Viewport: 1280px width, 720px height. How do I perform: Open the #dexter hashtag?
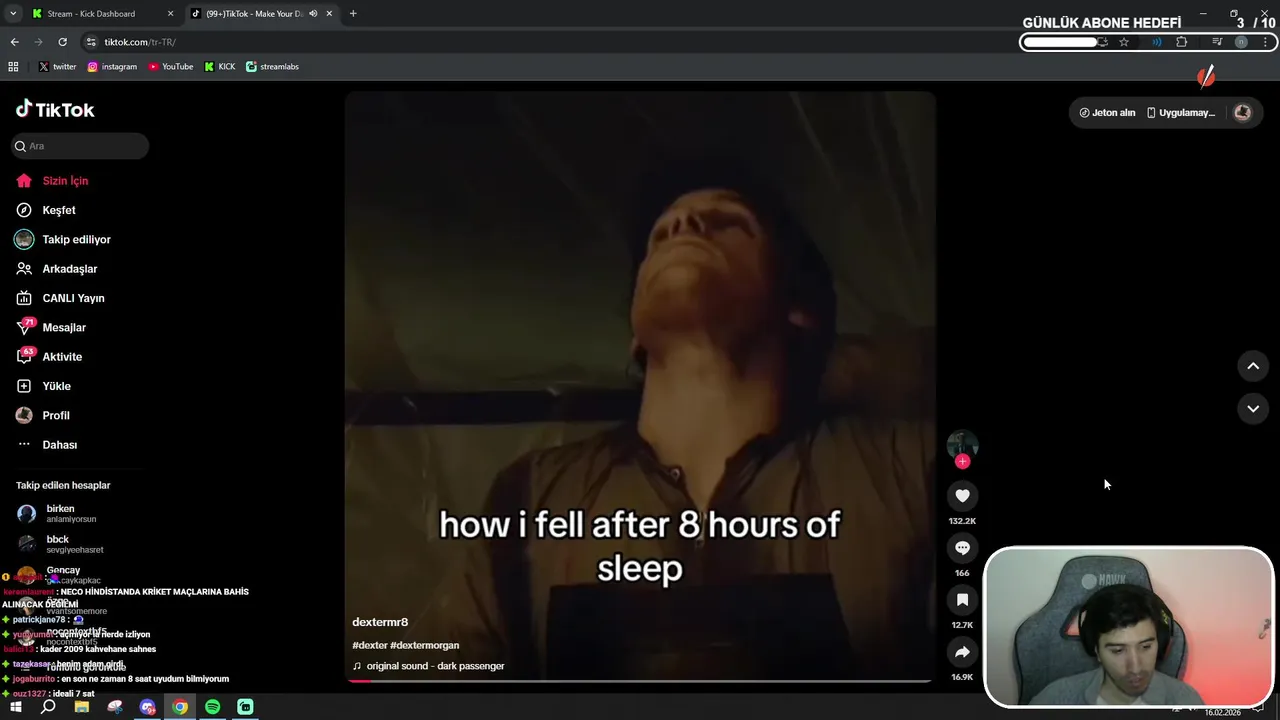(x=369, y=645)
